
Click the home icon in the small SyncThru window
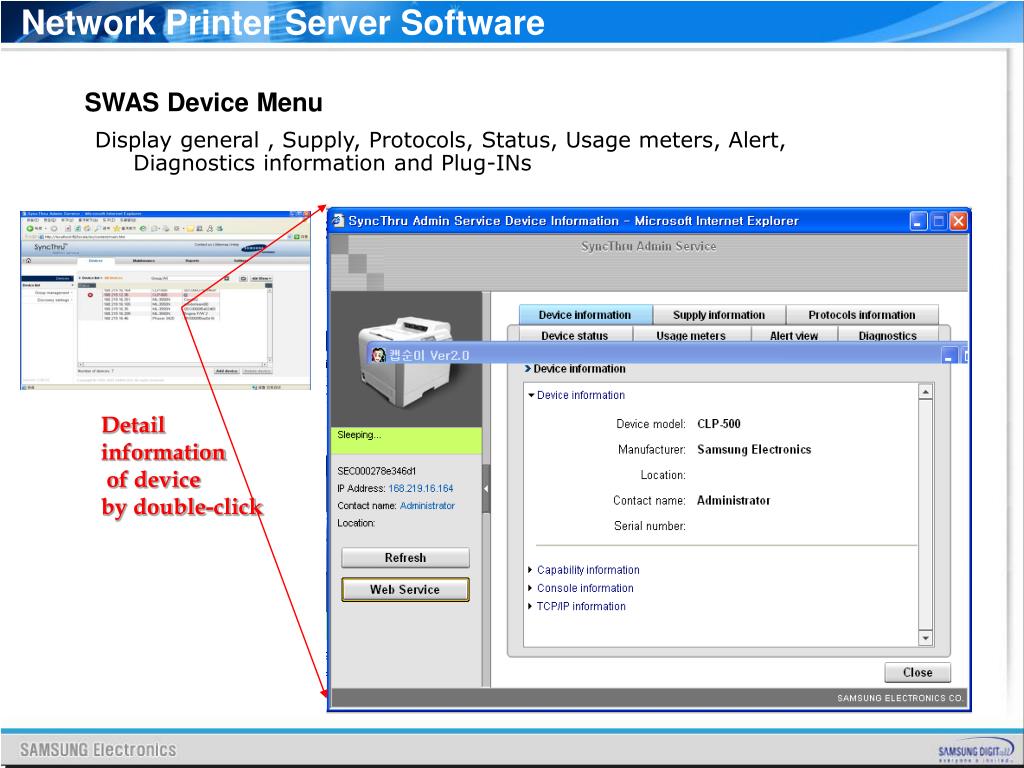(x=28, y=261)
